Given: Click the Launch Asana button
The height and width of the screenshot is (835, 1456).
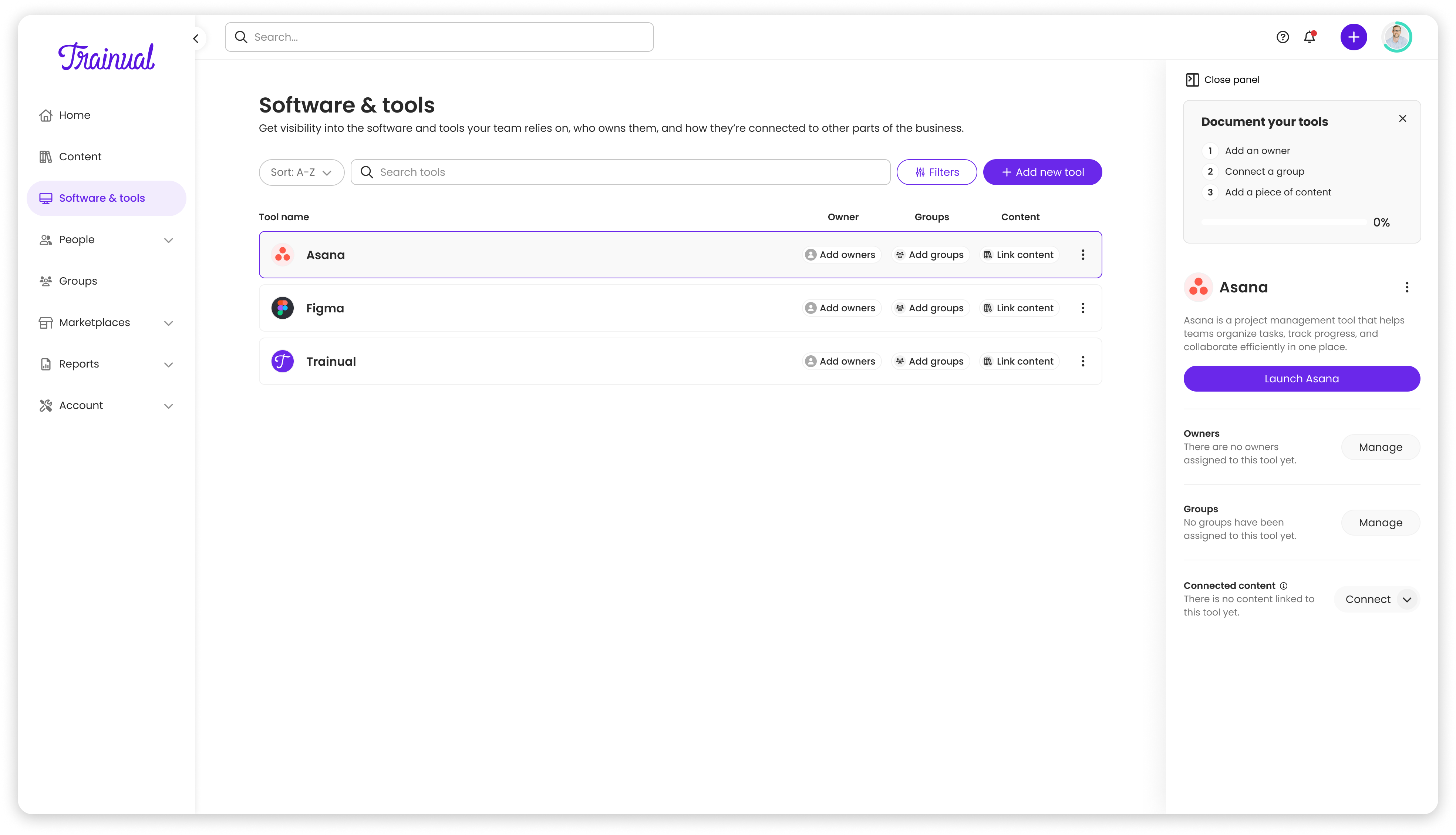Looking at the screenshot, I should pos(1301,379).
